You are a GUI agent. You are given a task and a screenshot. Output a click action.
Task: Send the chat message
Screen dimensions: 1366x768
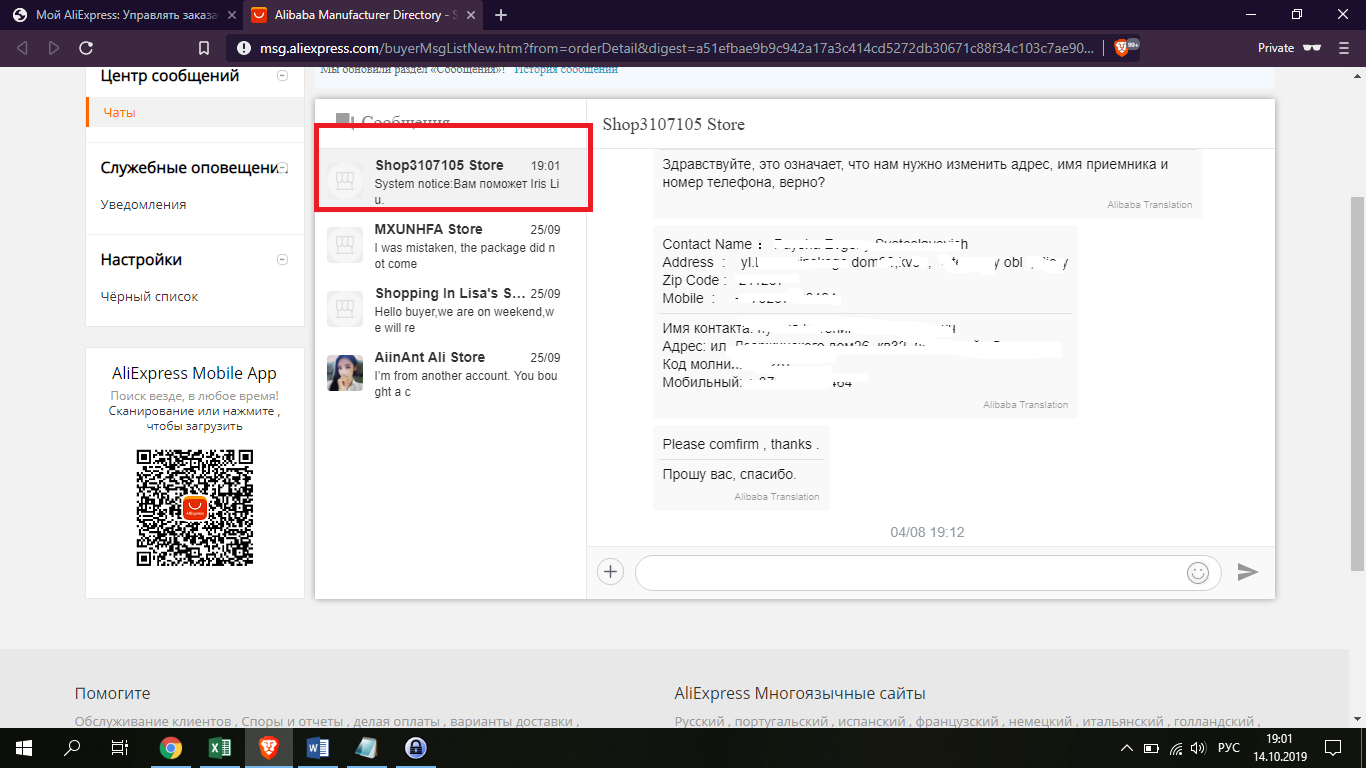(1247, 572)
